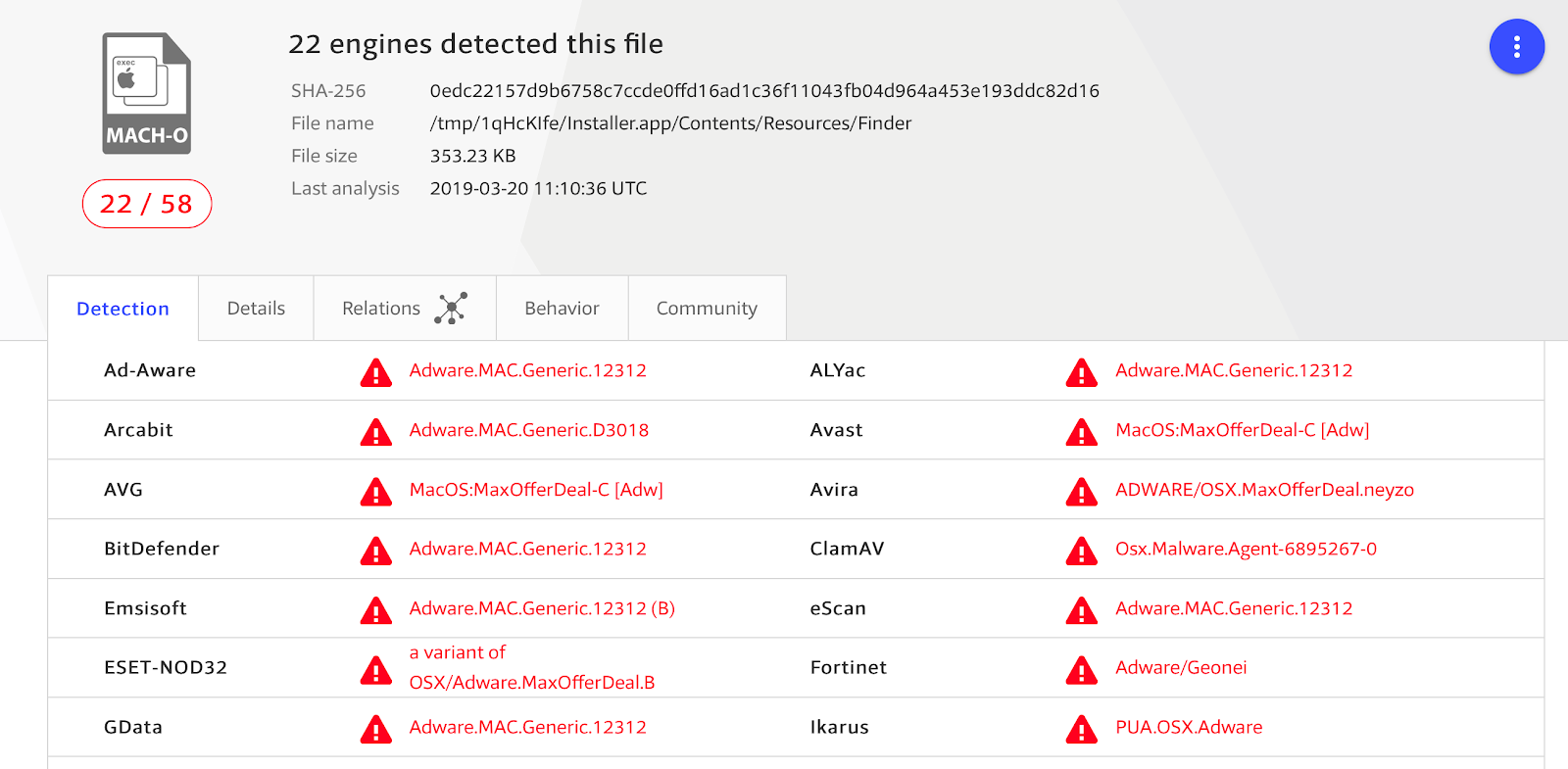Click the warning triangle next to ClamAV
This screenshot has height=769, width=1568.
tap(1081, 551)
